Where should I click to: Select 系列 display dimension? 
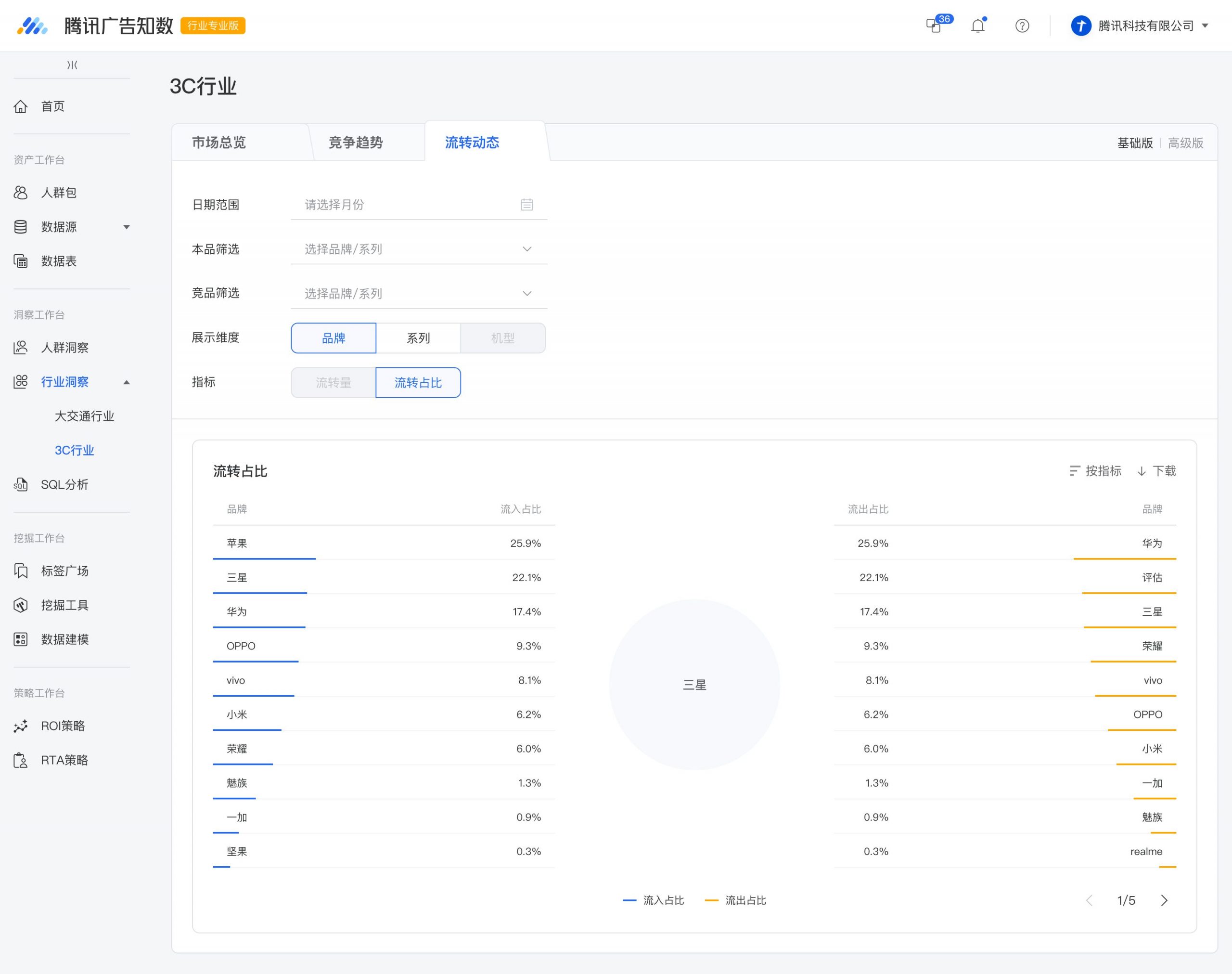click(418, 338)
